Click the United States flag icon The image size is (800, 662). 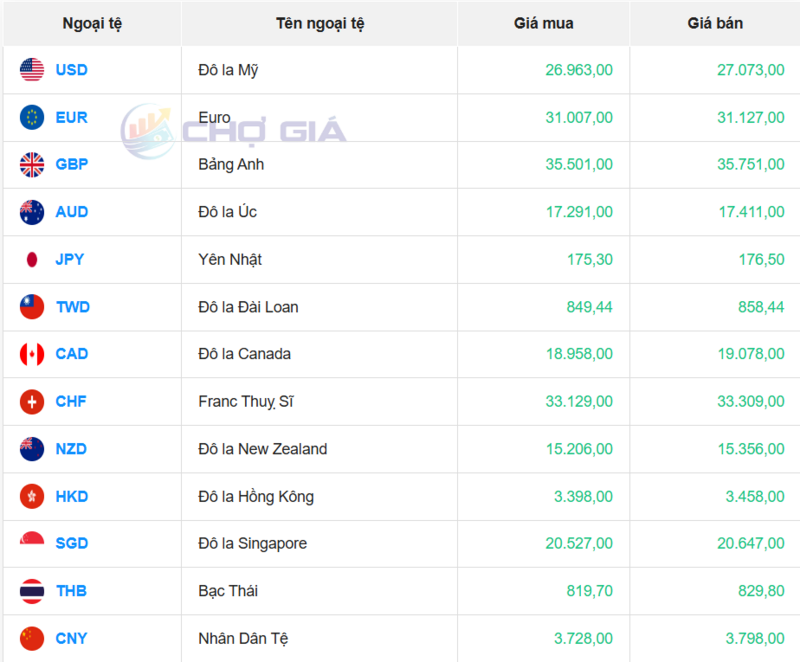[32, 70]
